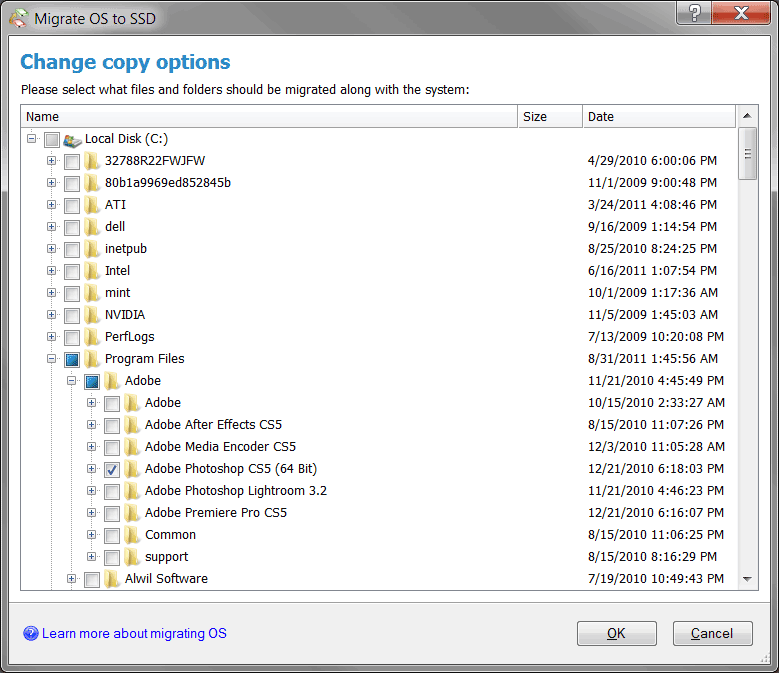Expand Adobe Photoshop CS5 (64 Bit) node
Screen dimensions: 779x673
91,468
